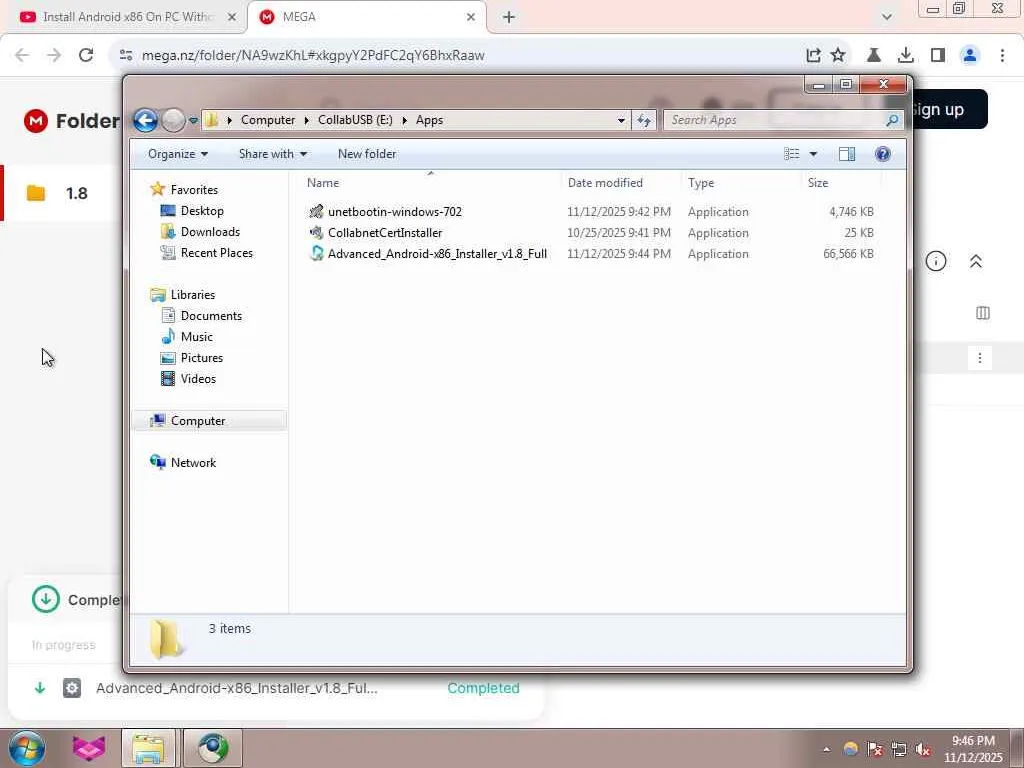This screenshot has width=1024, height=768.
Task: Bookmark this page with the star icon
Action: pos(839,55)
